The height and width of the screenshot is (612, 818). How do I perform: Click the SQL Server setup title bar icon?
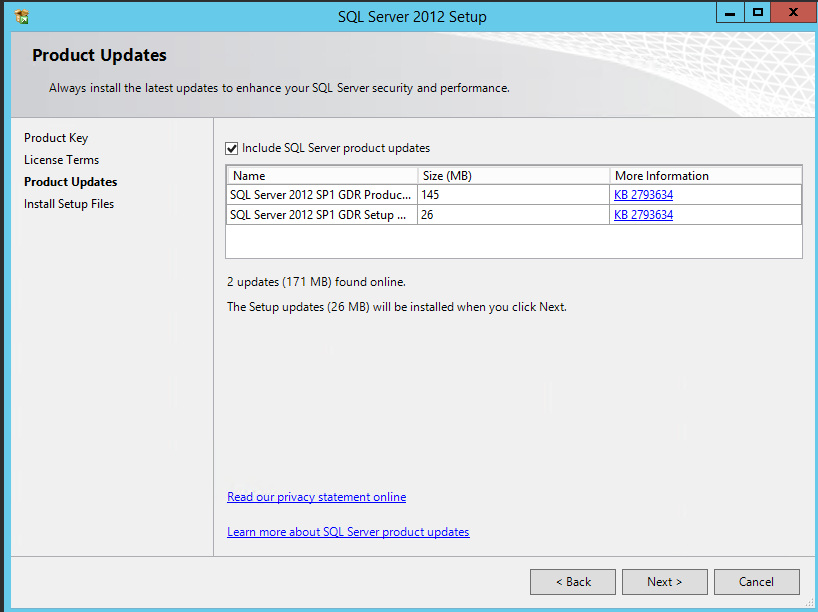click(21, 16)
